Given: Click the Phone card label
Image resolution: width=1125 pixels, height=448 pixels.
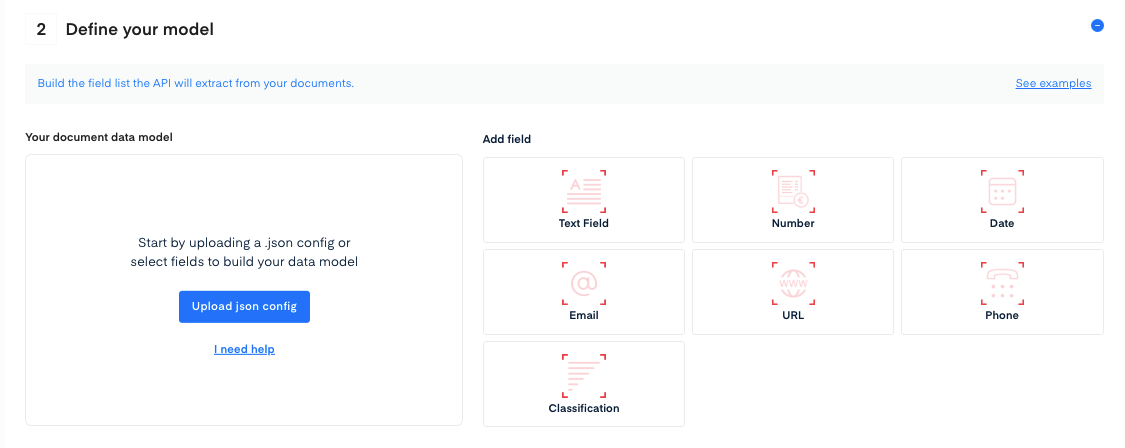Looking at the screenshot, I should click(1002, 315).
